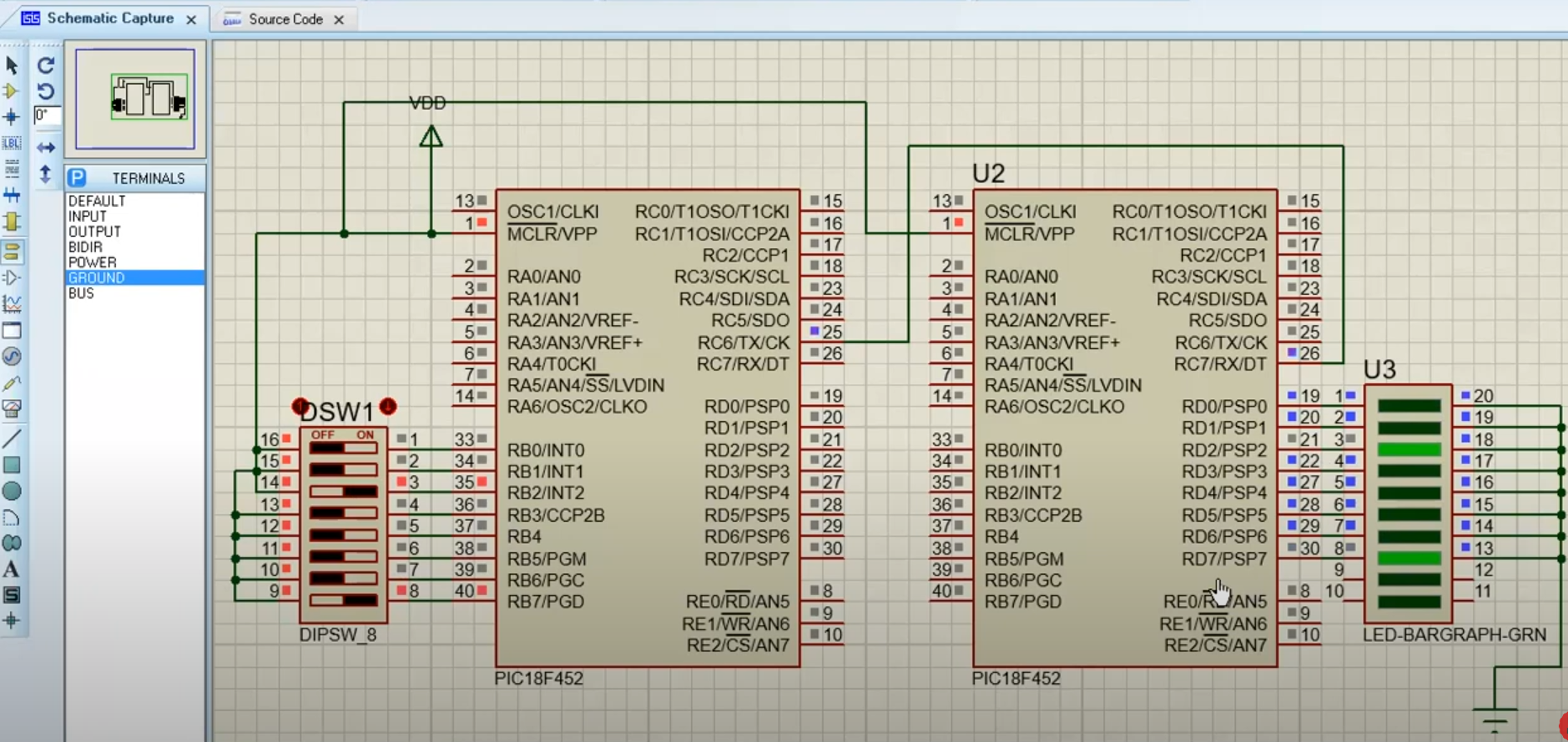
Task: Click the VDD power terminal arrow symbol
Action: click(431, 136)
